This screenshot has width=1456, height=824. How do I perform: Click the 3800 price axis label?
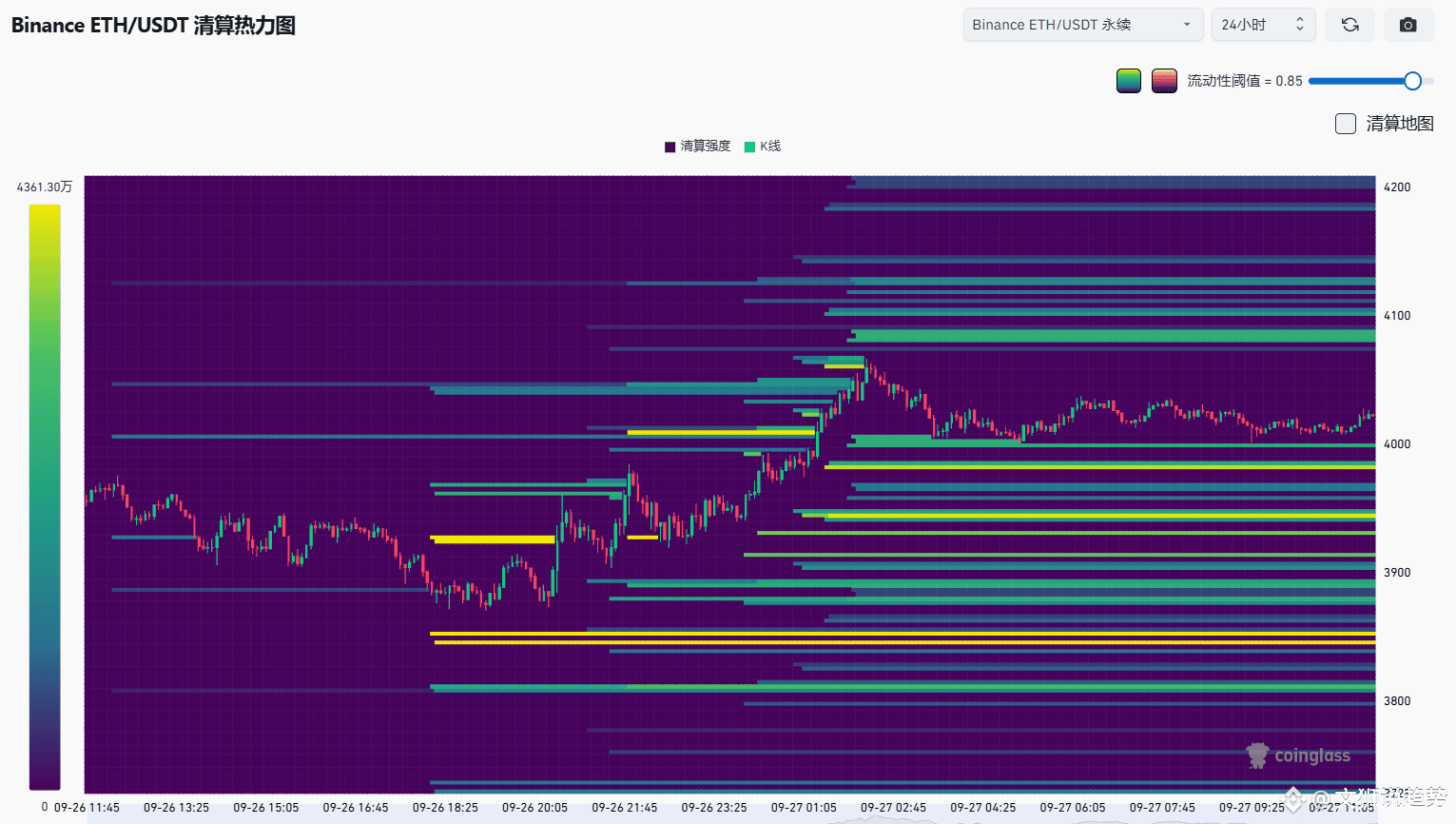[1397, 701]
